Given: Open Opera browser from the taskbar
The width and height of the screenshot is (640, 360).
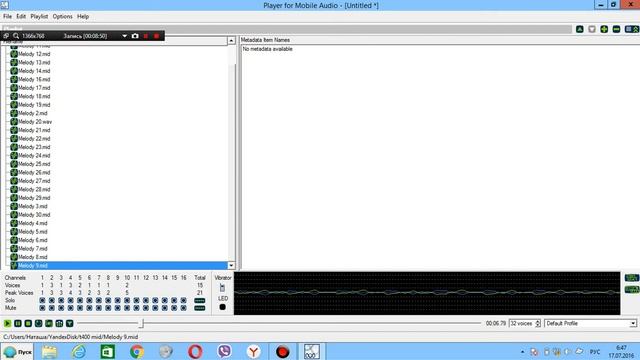Looking at the screenshot, I should pyautogui.click(x=195, y=351).
